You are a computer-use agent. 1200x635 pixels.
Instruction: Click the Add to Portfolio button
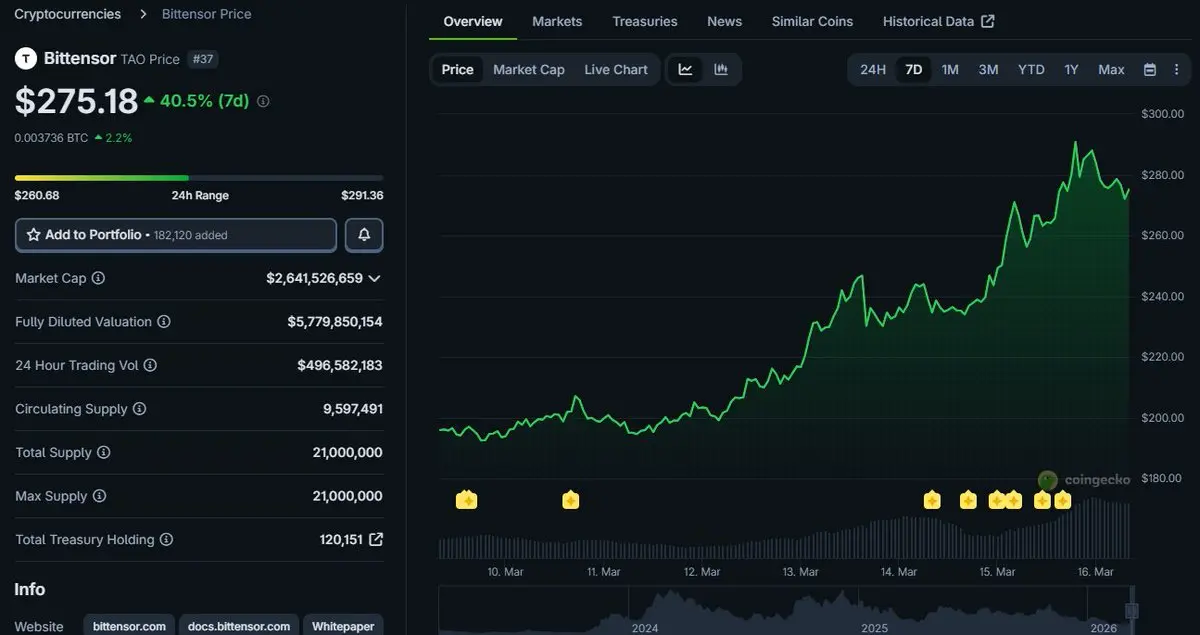[x=176, y=235]
